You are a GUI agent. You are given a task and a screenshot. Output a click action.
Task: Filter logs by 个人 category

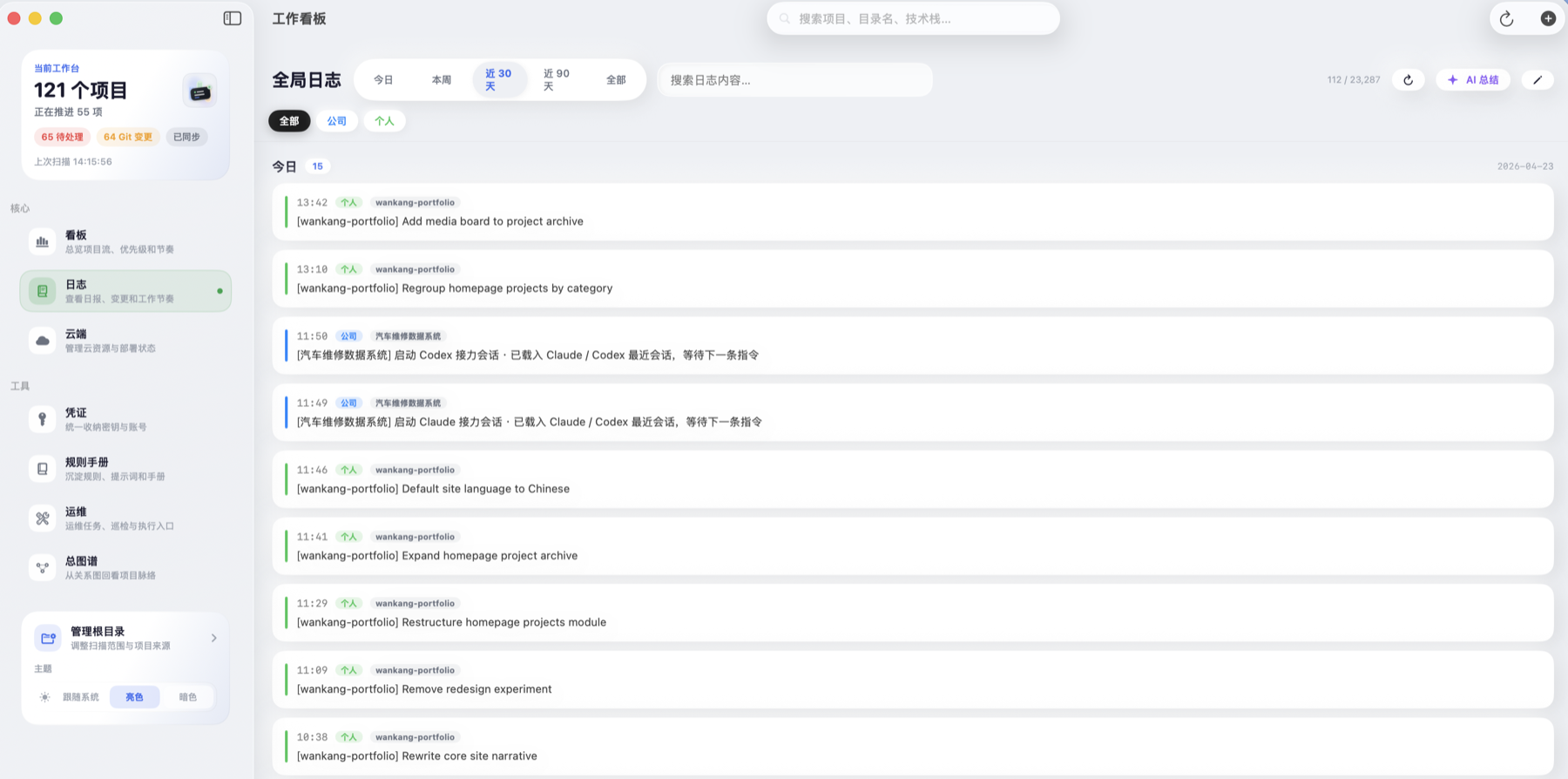384,121
